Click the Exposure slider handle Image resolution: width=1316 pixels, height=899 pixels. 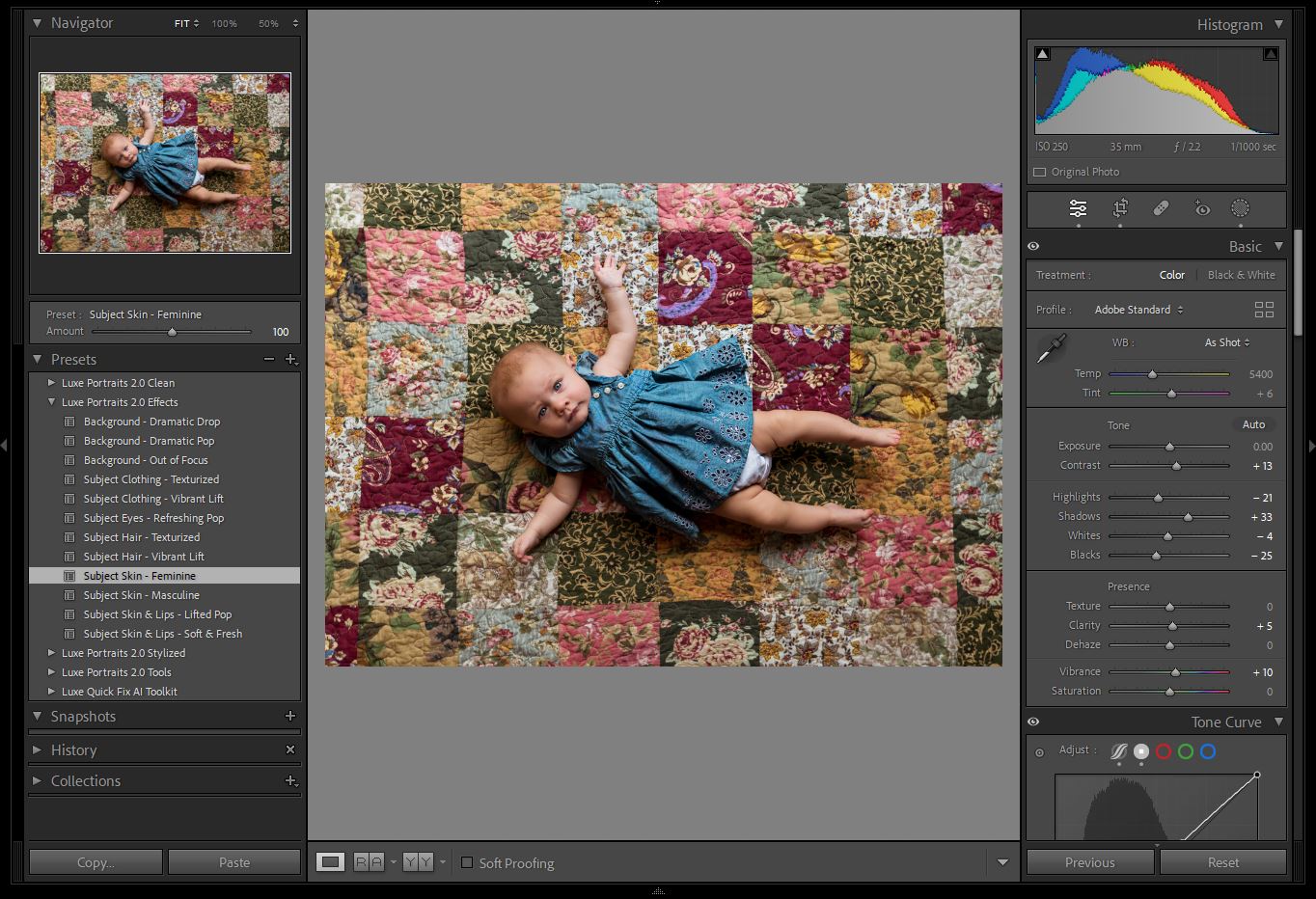tap(1169, 446)
